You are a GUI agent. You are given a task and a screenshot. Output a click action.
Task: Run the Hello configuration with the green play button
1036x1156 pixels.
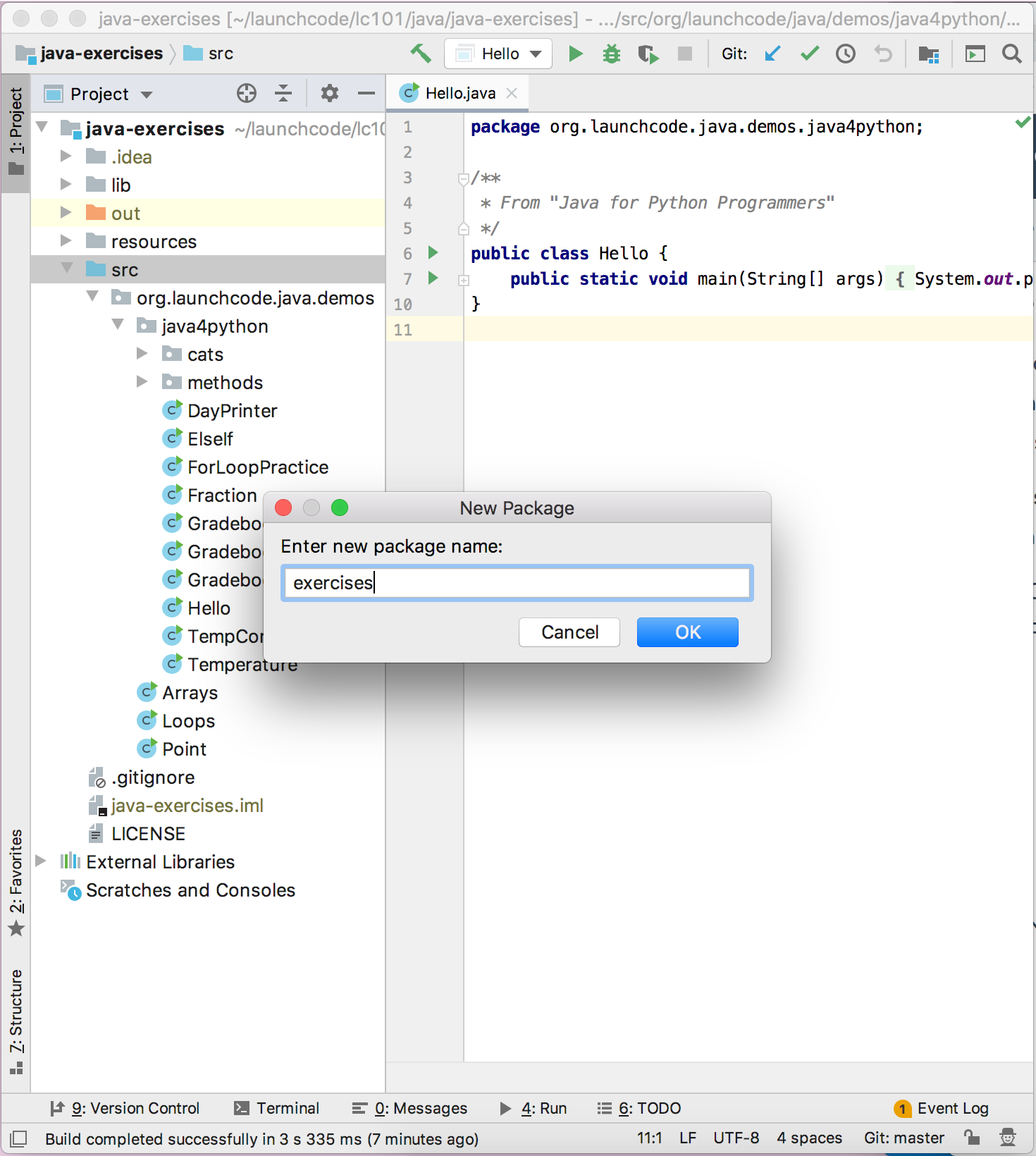576,54
